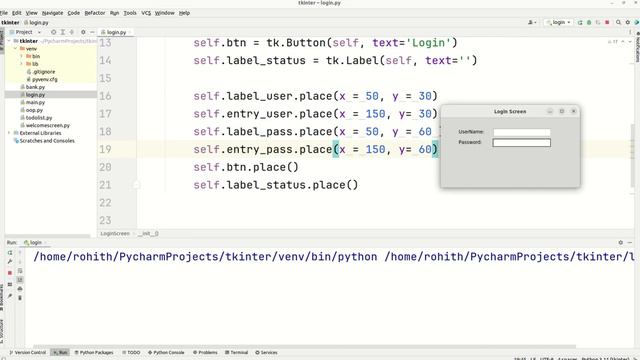The height and width of the screenshot is (360, 640).
Task: Open Terminal tool window
Action: click(236, 352)
